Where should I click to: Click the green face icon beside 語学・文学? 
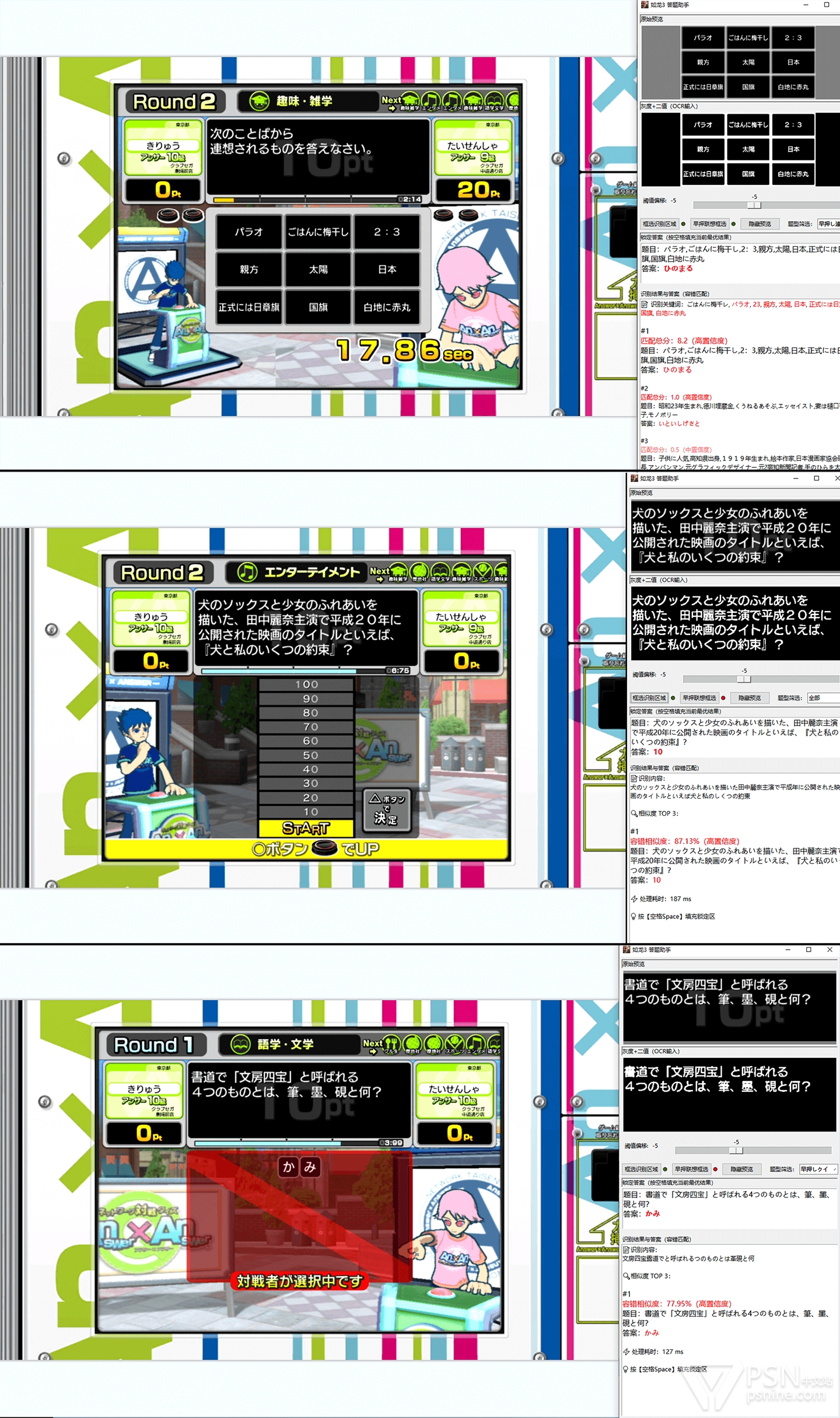240,1044
